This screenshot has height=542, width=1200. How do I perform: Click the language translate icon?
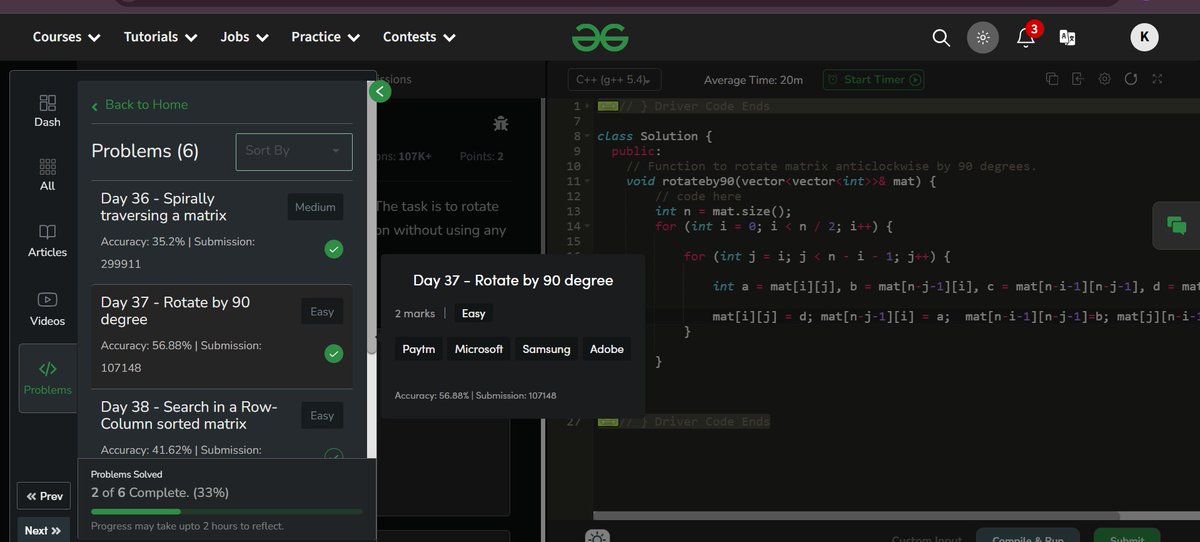point(1068,38)
